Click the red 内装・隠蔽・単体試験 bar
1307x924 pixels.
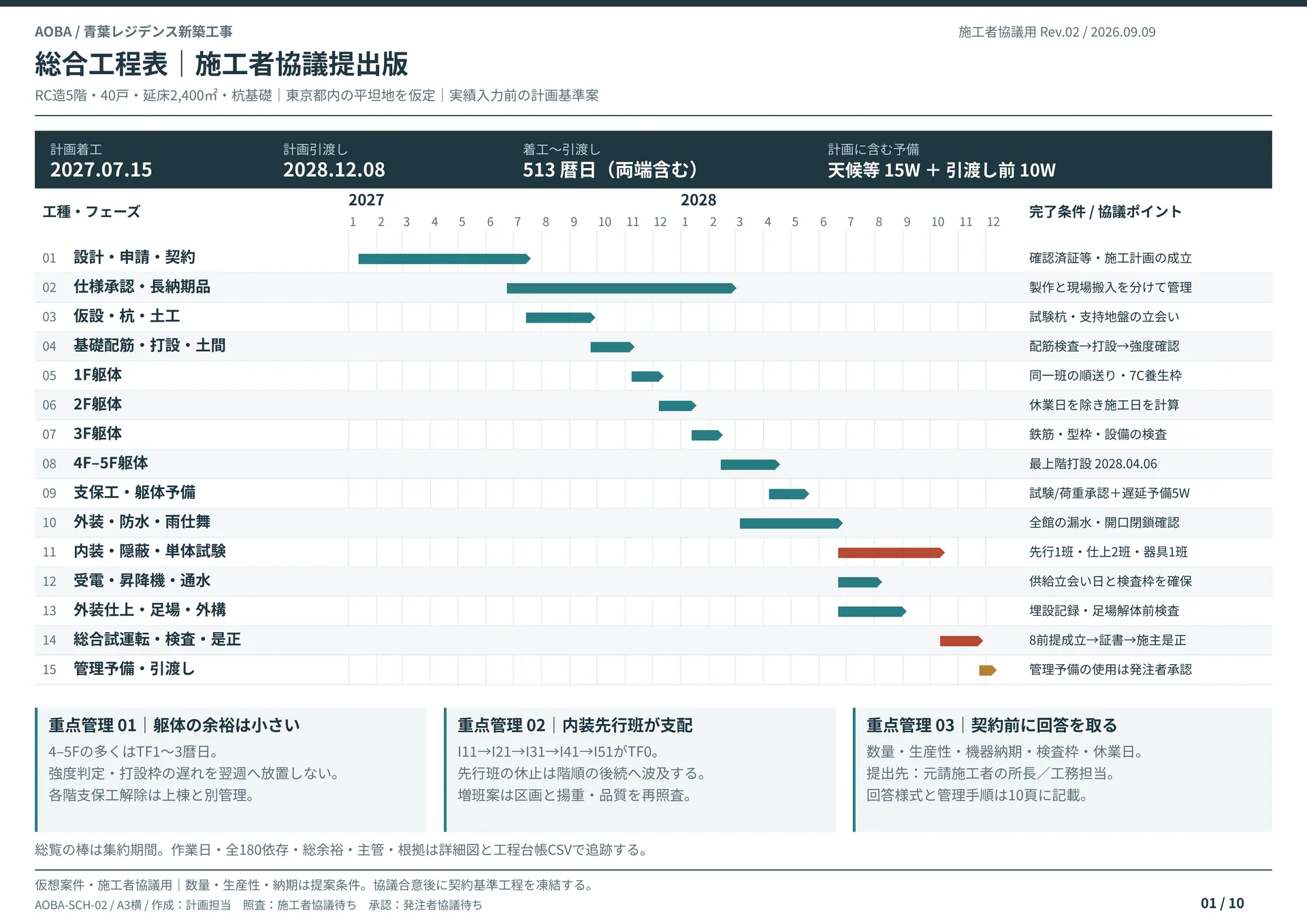[891, 553]
